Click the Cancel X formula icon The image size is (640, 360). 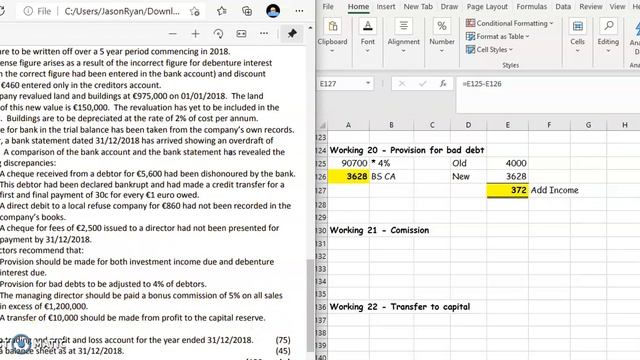[402, 84]
